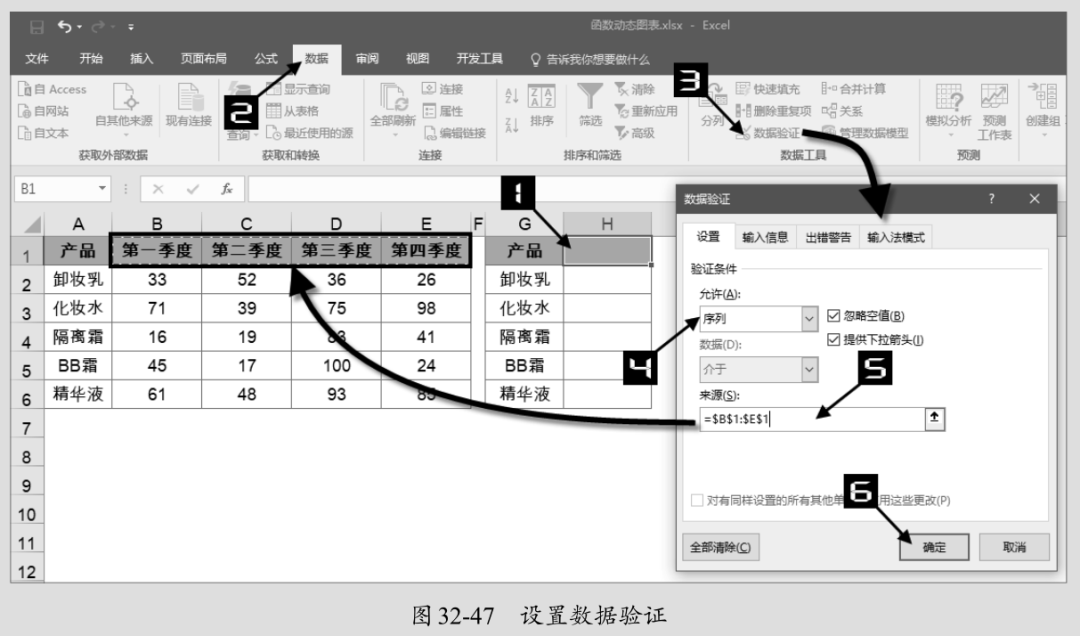Click the 连接 button with link icon
Viewport: 1080px width, 636px height.
pos(443,89)
